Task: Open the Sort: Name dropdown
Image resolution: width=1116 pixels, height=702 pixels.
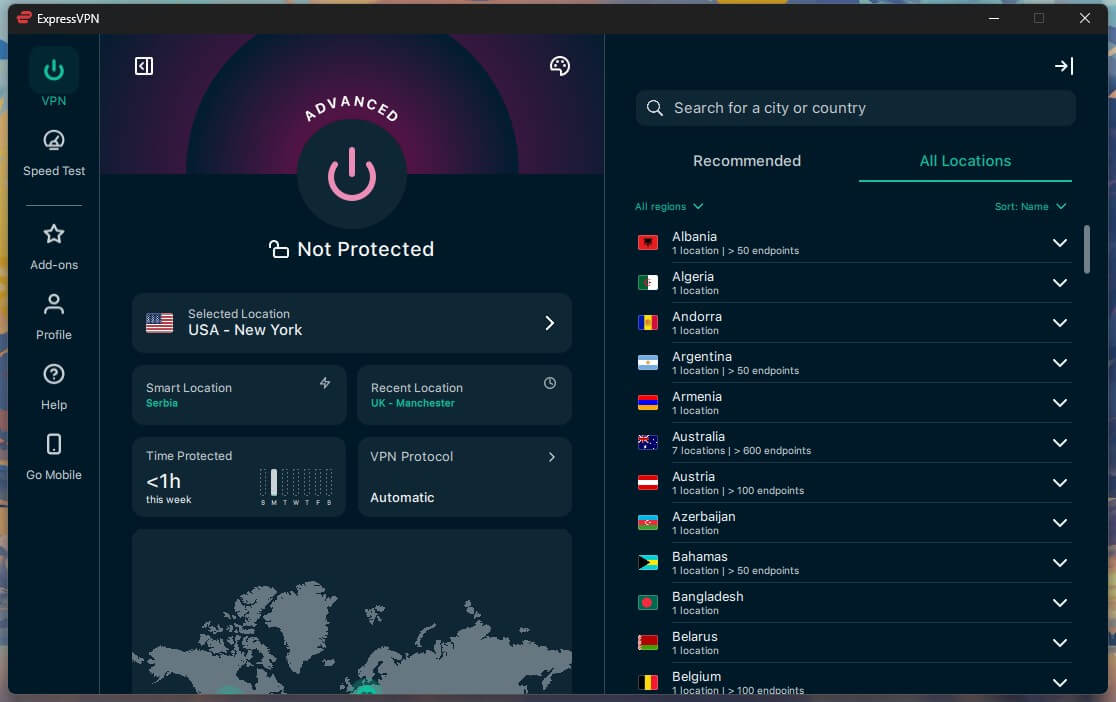Action: click(1030, 206)
